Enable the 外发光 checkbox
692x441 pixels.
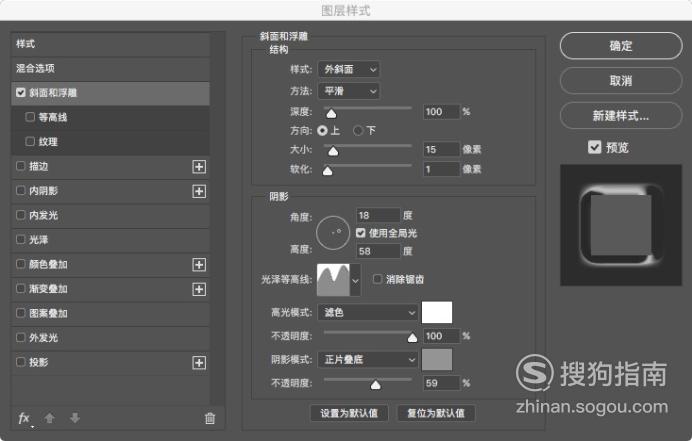(20, 337)
